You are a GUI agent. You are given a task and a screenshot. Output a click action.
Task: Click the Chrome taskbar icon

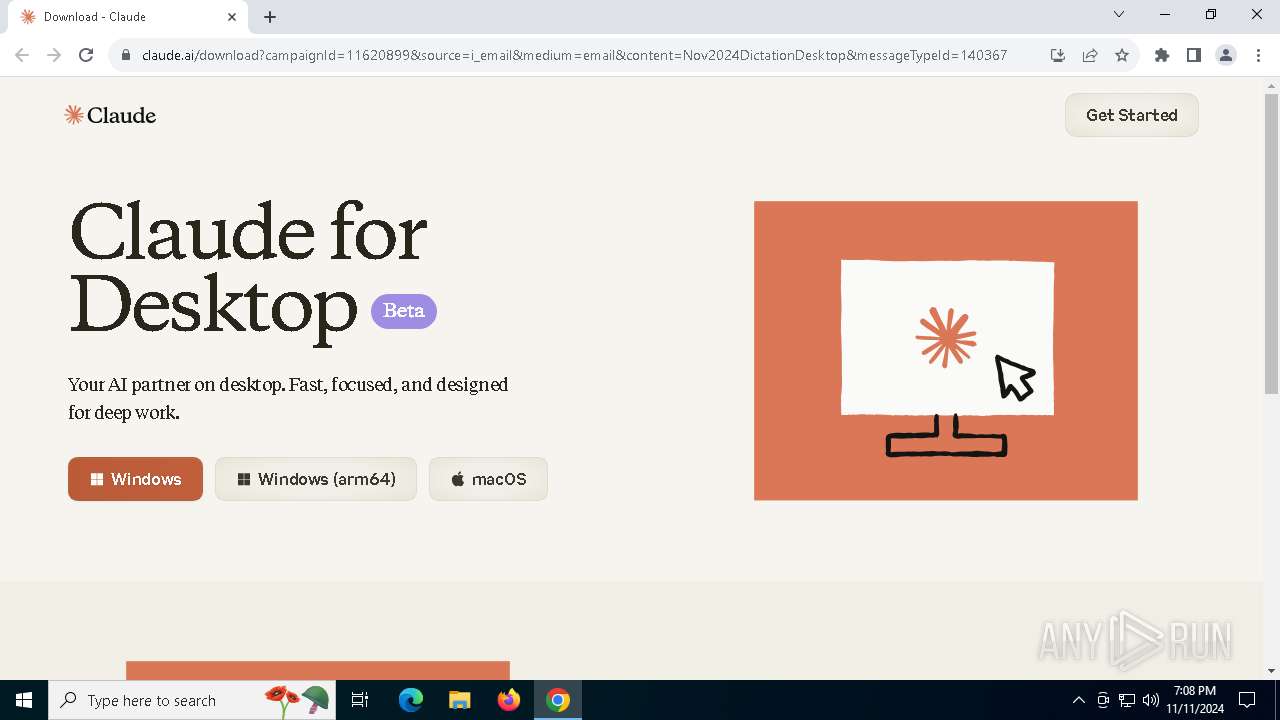click(558, 700)
